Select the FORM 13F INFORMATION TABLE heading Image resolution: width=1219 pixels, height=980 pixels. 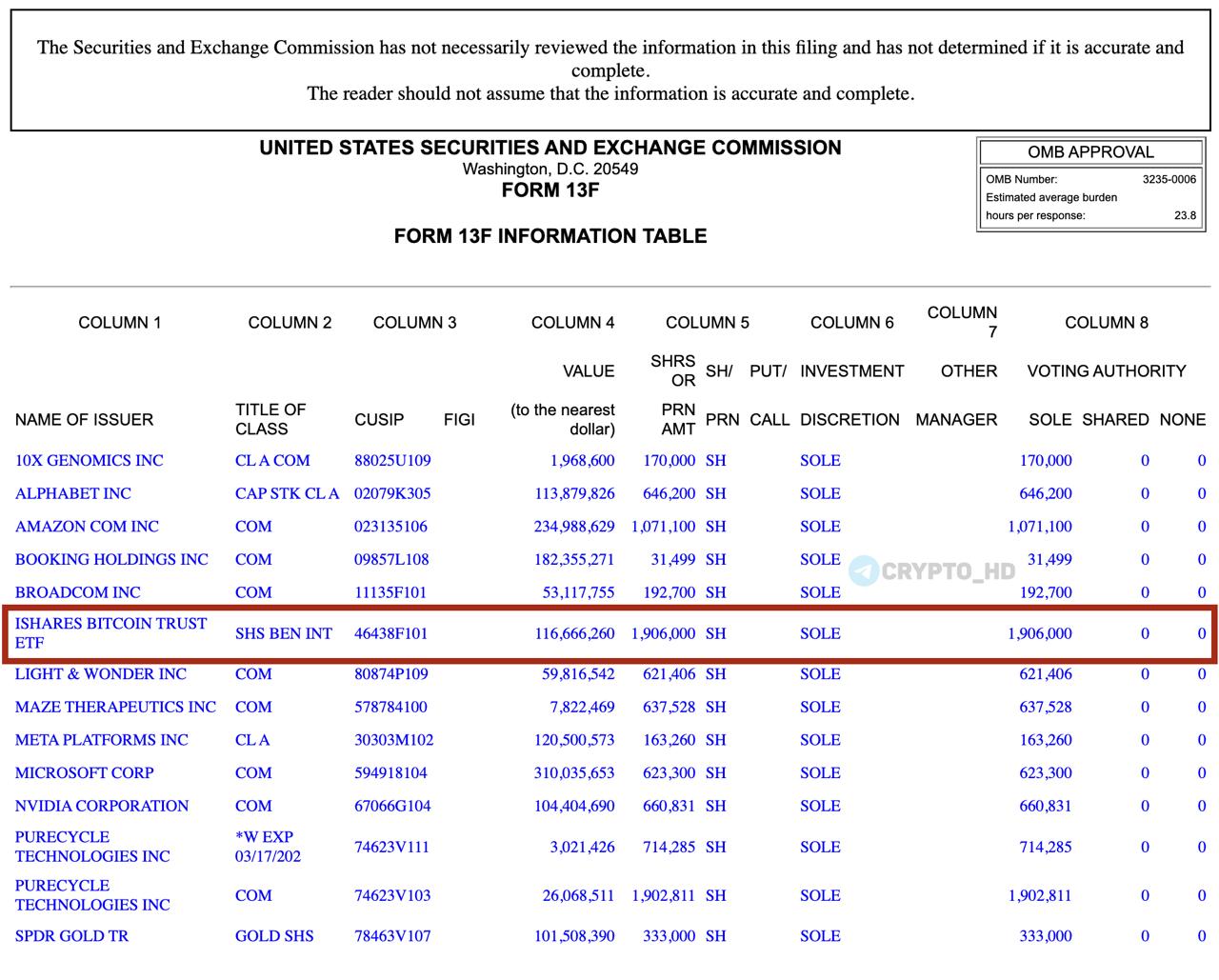tap(550, 235)
